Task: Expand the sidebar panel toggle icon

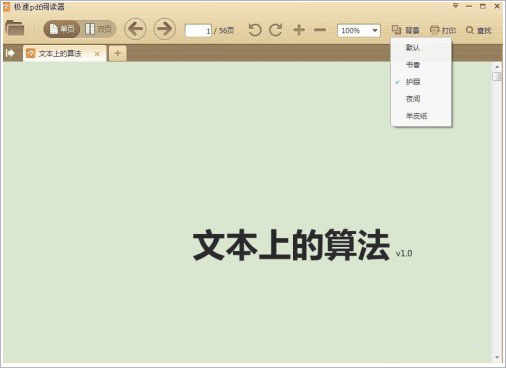Action: [x=11, y=53]
